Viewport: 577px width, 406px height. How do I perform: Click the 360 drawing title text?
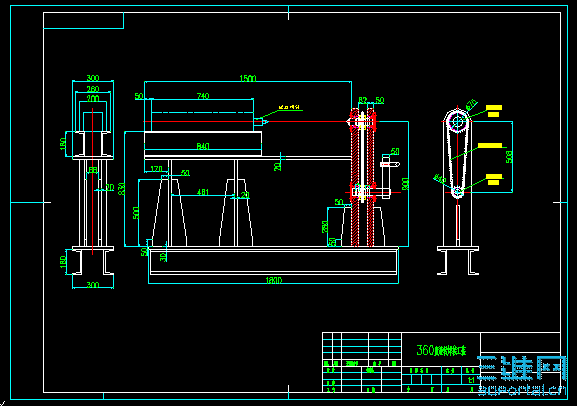point(441,350)
